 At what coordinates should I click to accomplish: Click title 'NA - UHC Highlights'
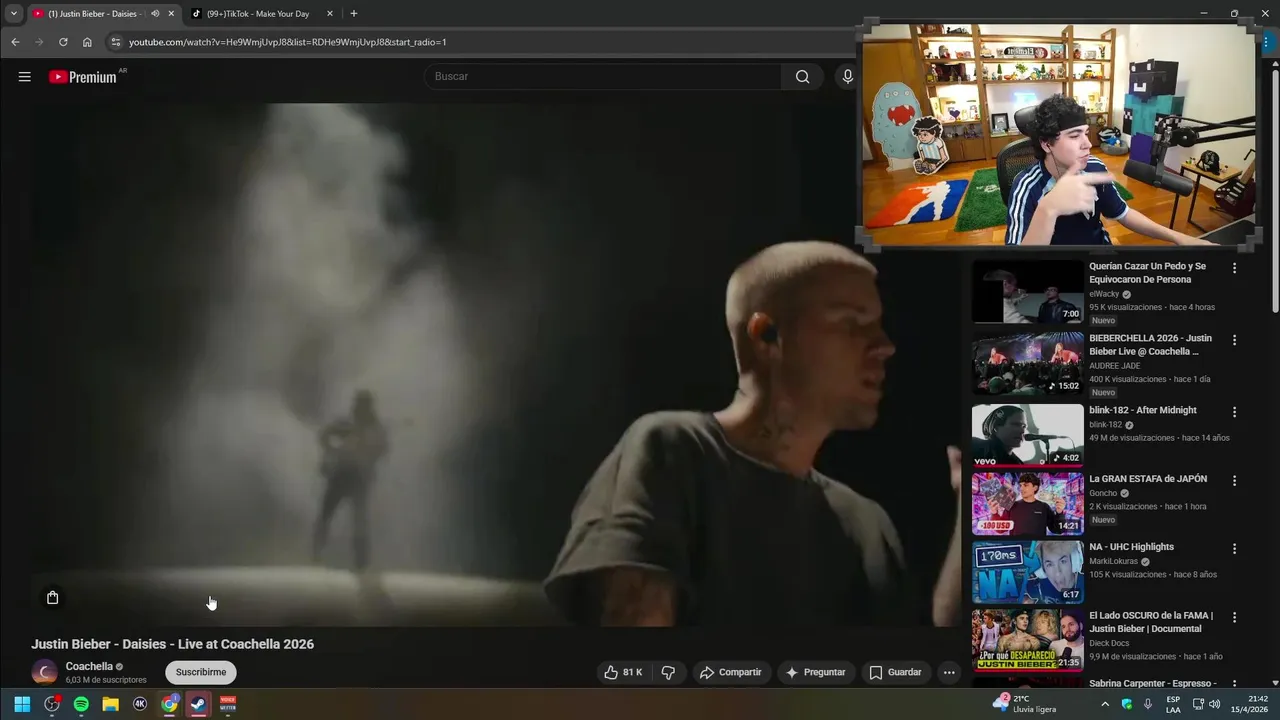point(1131,547)
